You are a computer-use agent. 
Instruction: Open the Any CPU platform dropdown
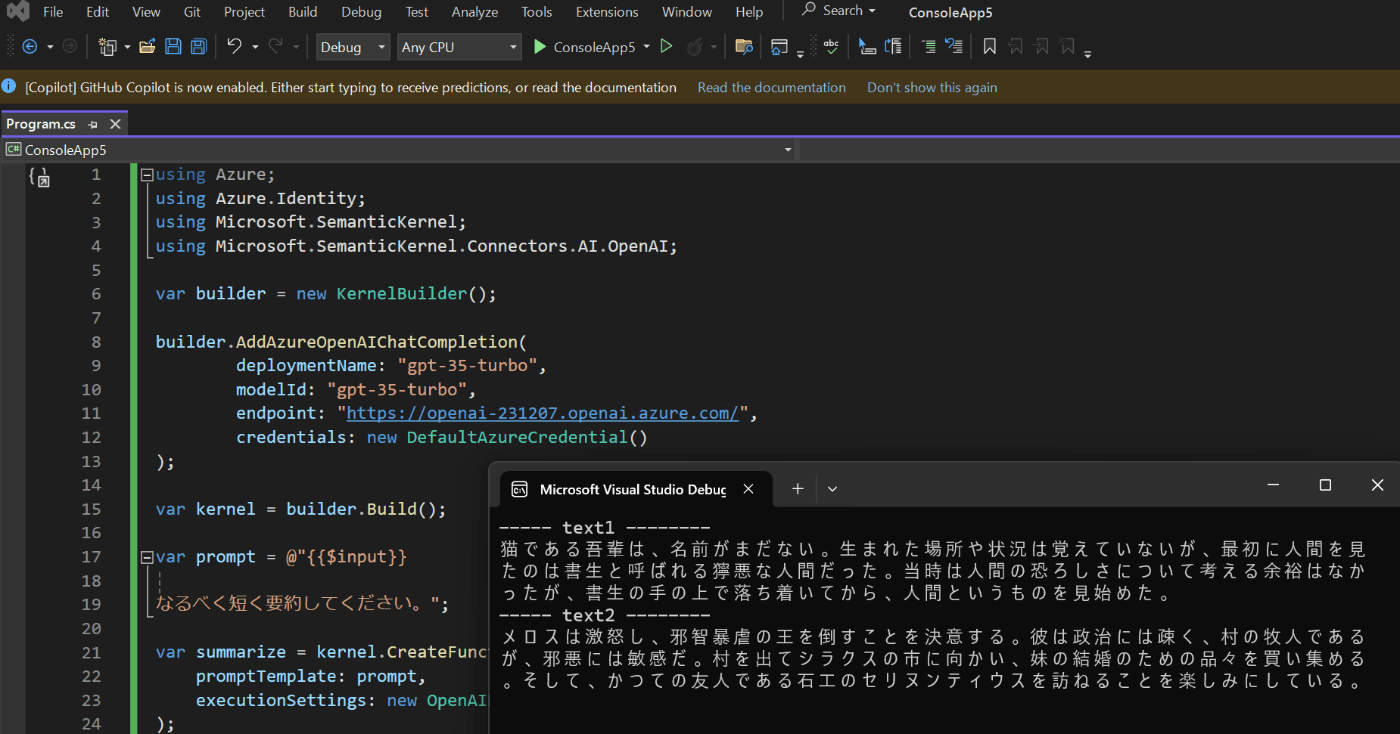pos(459,47)
